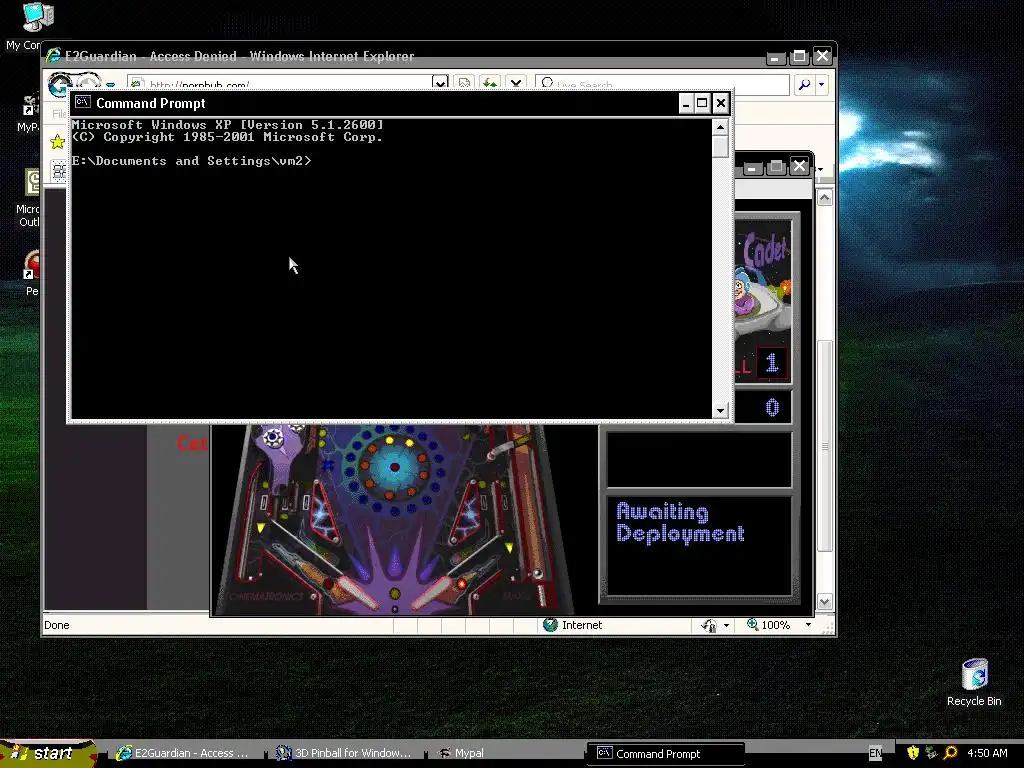Click the Command Prompt scroll down arrow
1024x768 pixels.
click(x=720, y=411)
